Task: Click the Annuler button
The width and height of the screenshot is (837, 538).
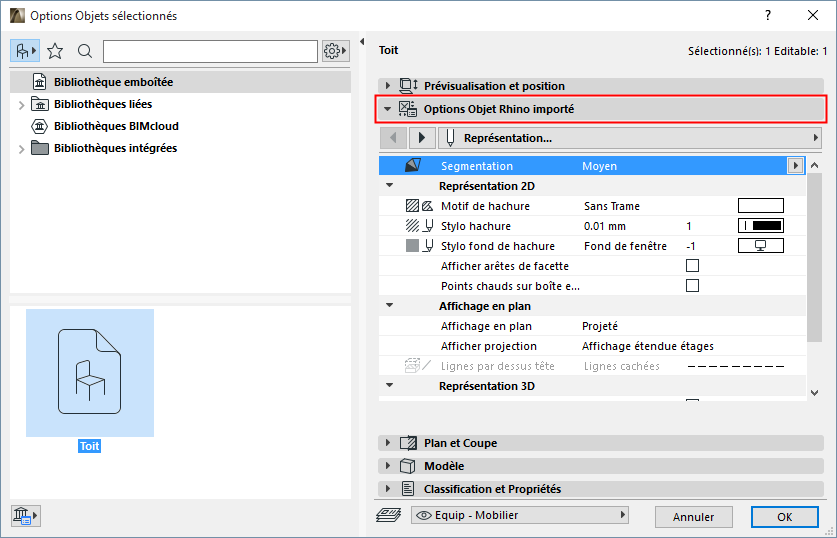Action: pos(693,517)
